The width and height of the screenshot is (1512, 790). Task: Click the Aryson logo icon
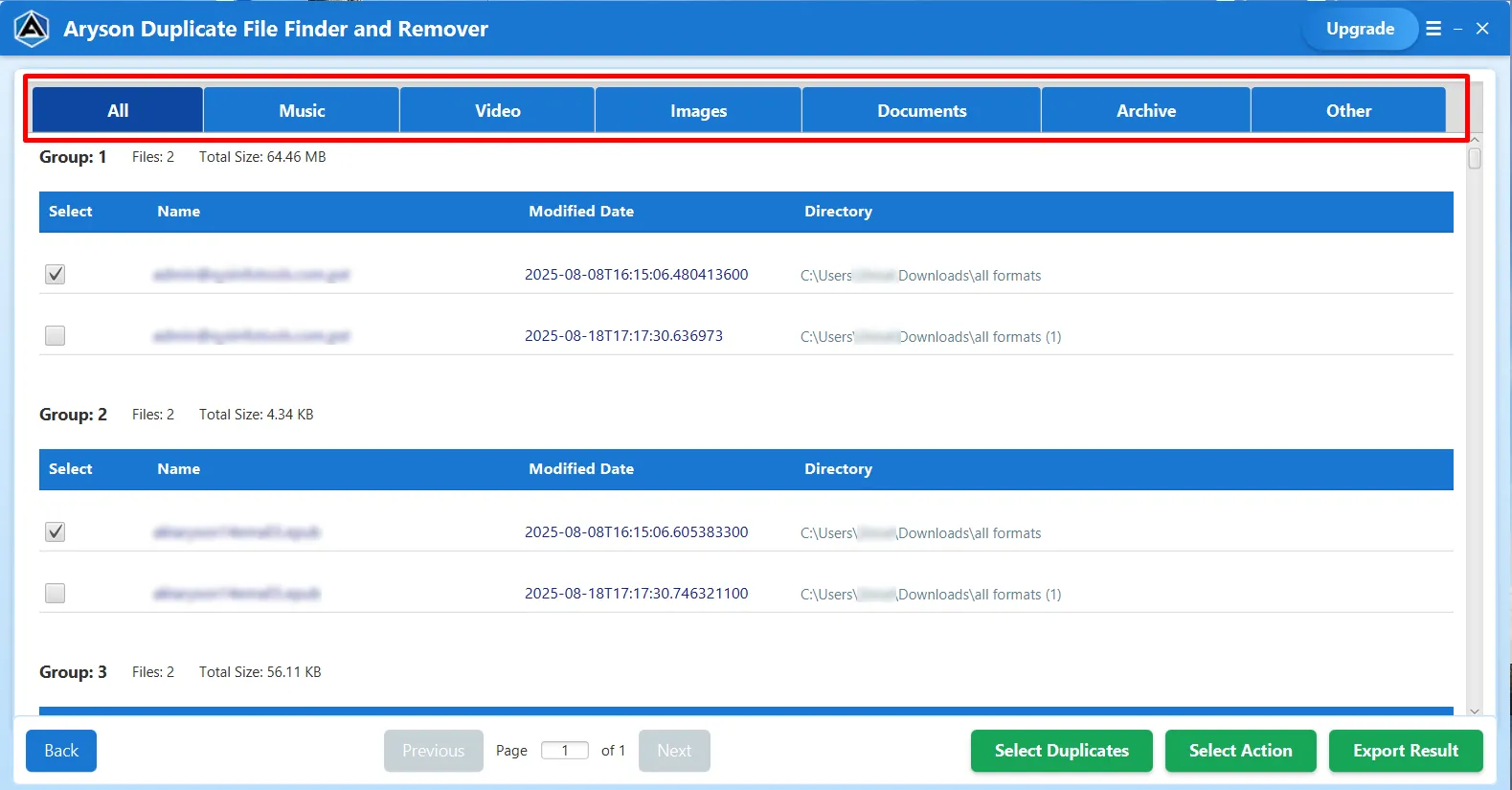(x=32, y=29)
